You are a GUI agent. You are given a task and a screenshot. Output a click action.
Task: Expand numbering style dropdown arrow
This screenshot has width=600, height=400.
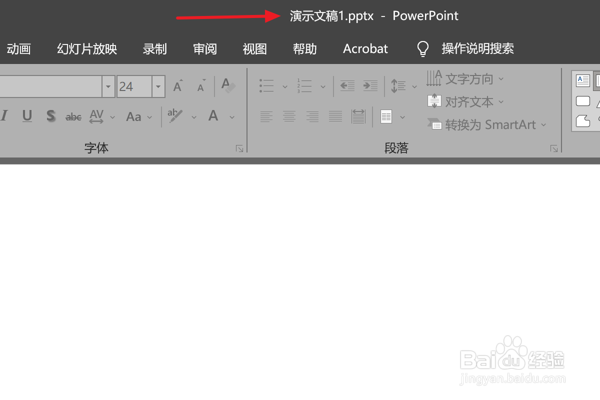click(323, 87)
